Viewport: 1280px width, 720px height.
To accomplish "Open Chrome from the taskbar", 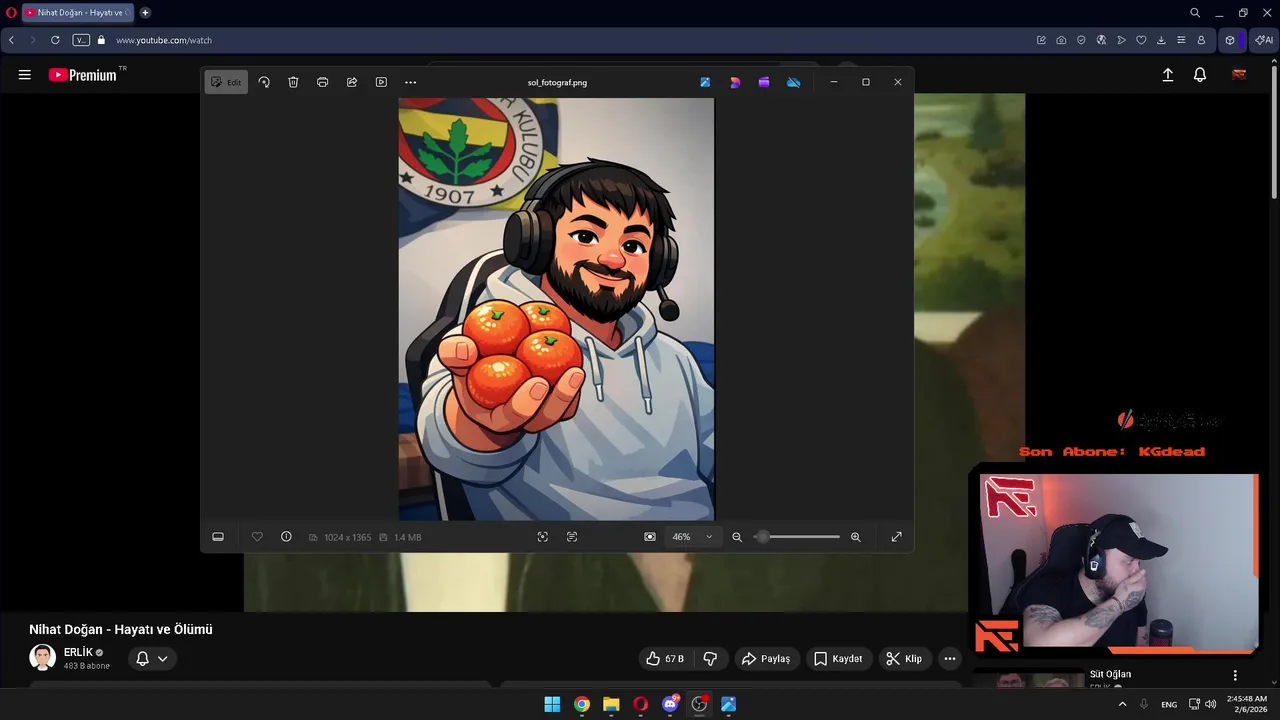I will [x=582, y=704].
